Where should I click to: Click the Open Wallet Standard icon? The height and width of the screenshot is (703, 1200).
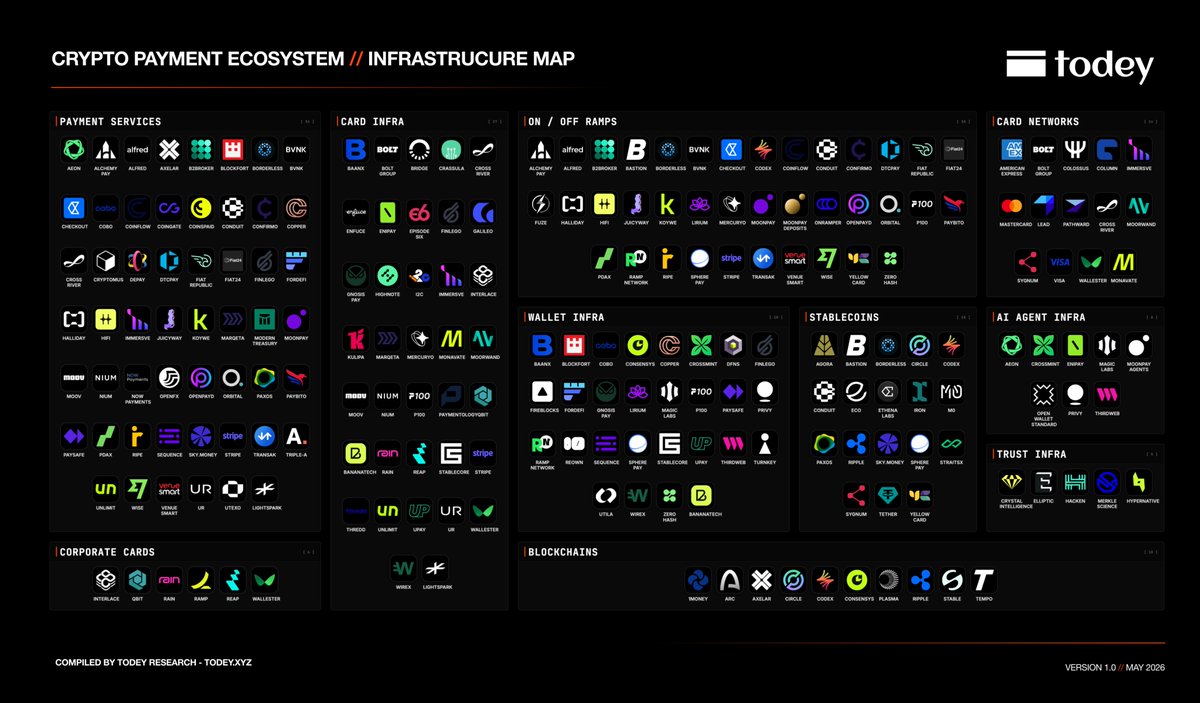tap(1043, 394)
